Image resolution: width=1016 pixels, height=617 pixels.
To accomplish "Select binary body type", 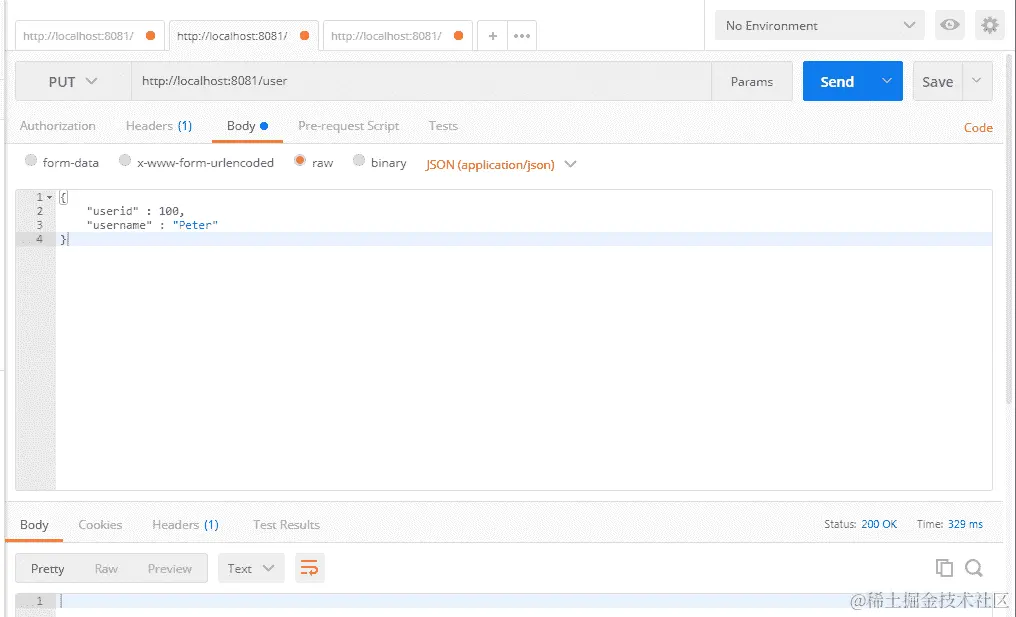I will click(x=359, y=160).
